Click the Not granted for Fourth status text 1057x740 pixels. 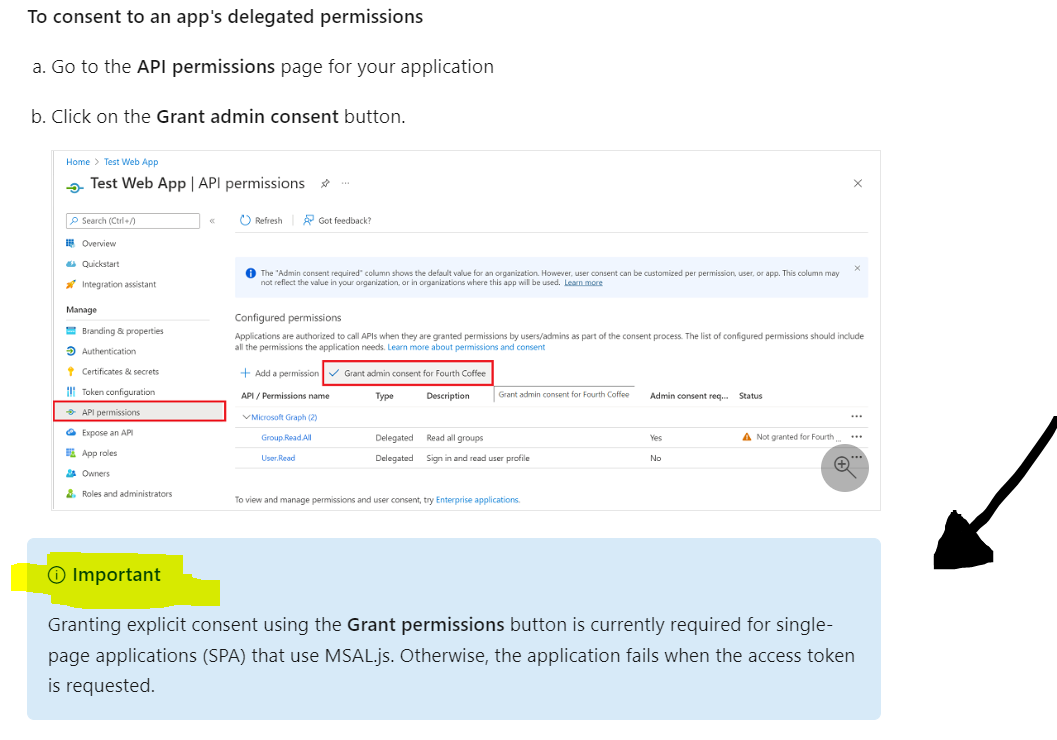798,437
